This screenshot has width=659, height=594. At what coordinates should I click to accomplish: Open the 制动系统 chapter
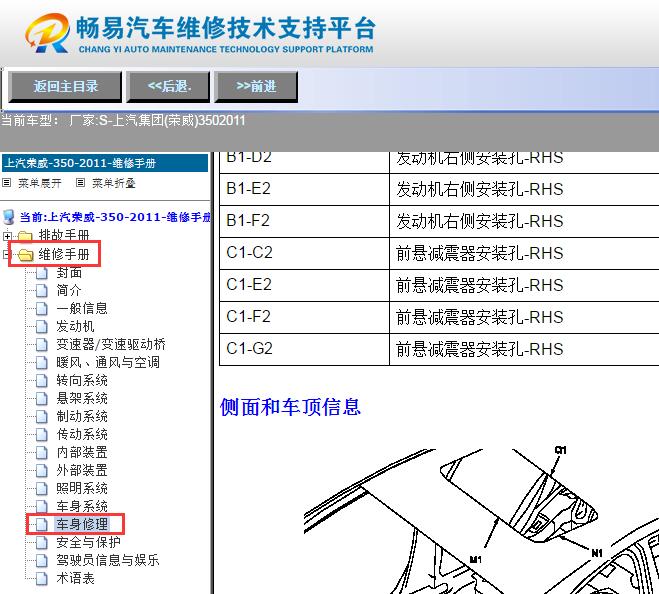tap(82, 417)
